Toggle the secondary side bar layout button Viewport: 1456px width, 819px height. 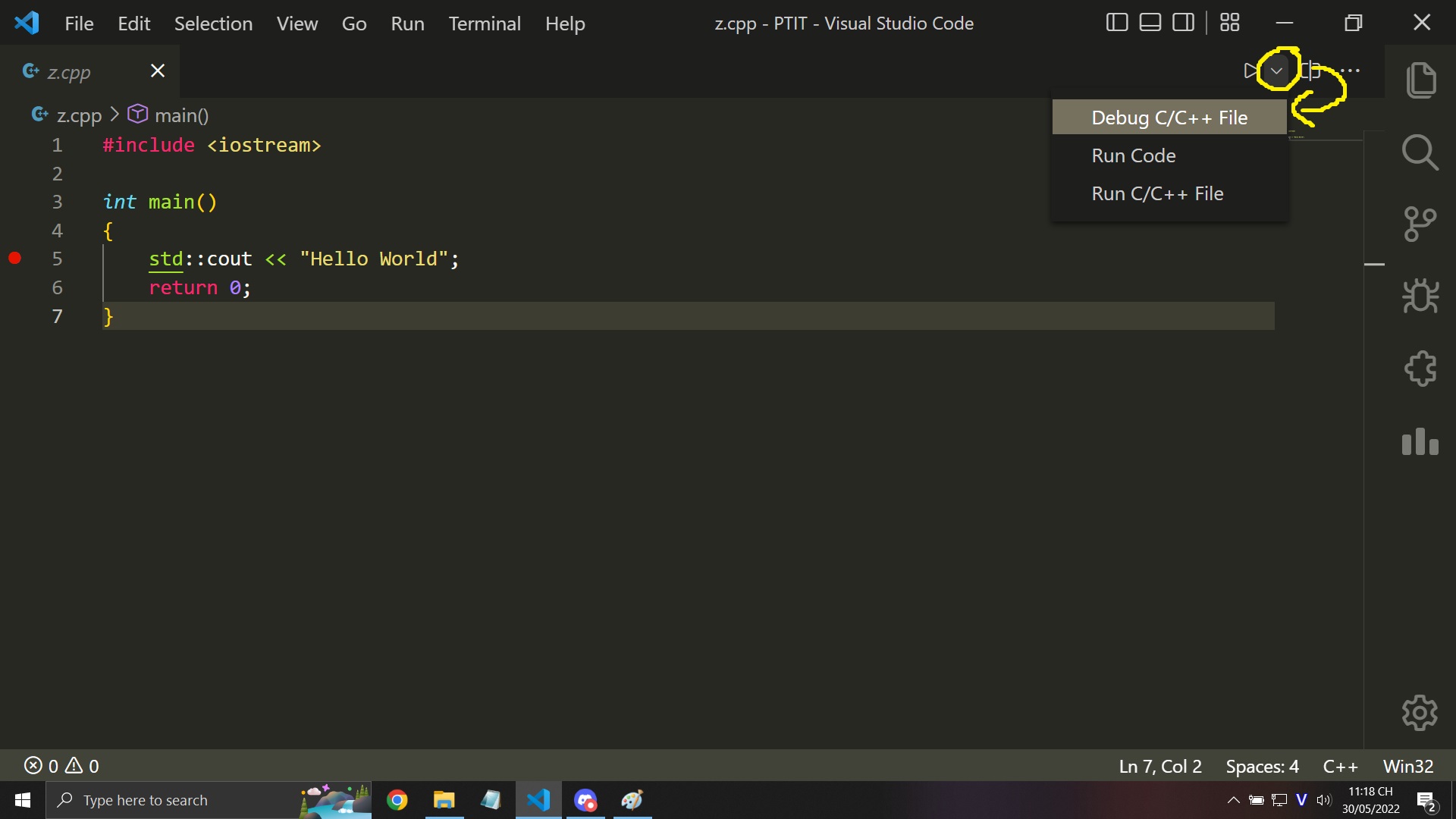point(1184,23)
